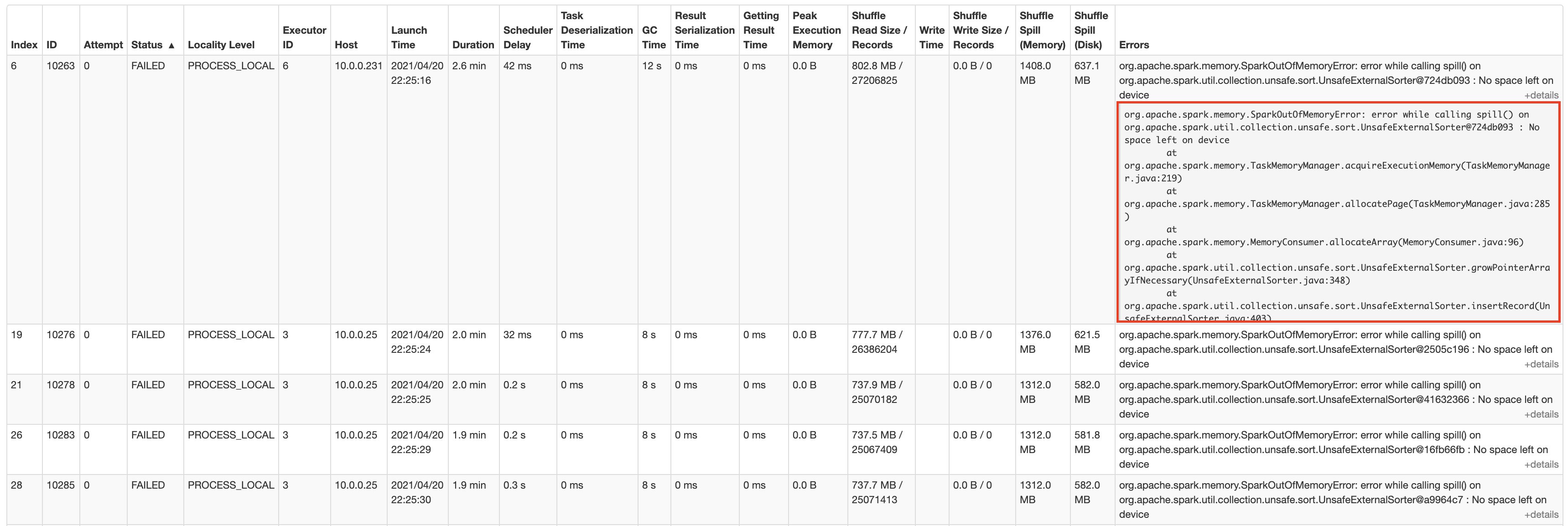Sort by Task Deserialization Time header
Viewport: 1568px width, 526px height.
597,30
